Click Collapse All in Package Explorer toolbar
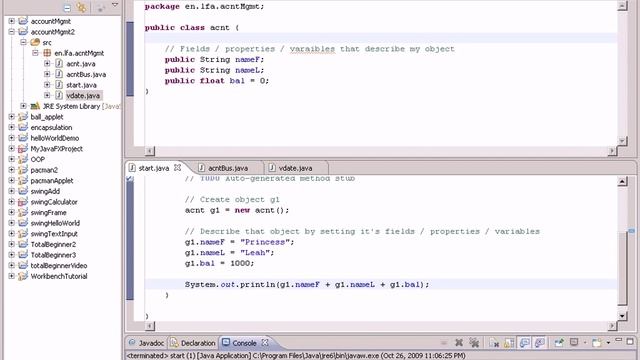The image size is (640, 360). [x=67, y=7]
